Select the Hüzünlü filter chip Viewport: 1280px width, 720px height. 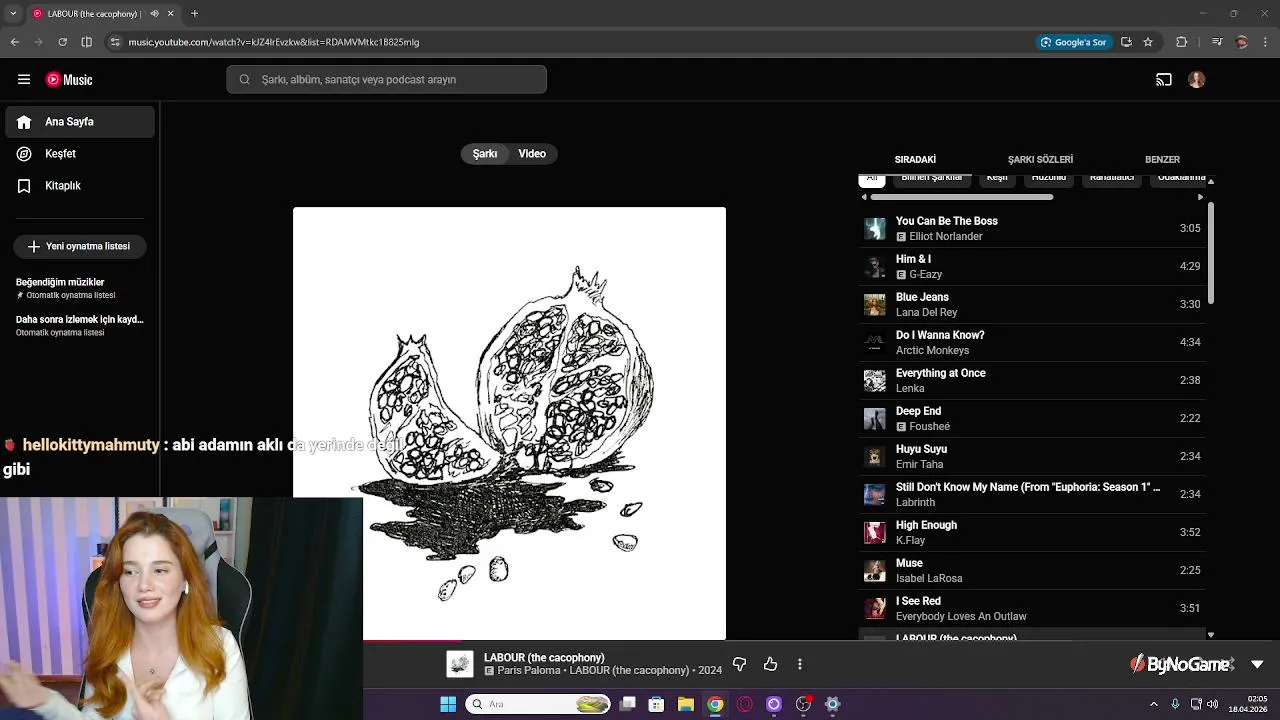tap(1048, 179)
